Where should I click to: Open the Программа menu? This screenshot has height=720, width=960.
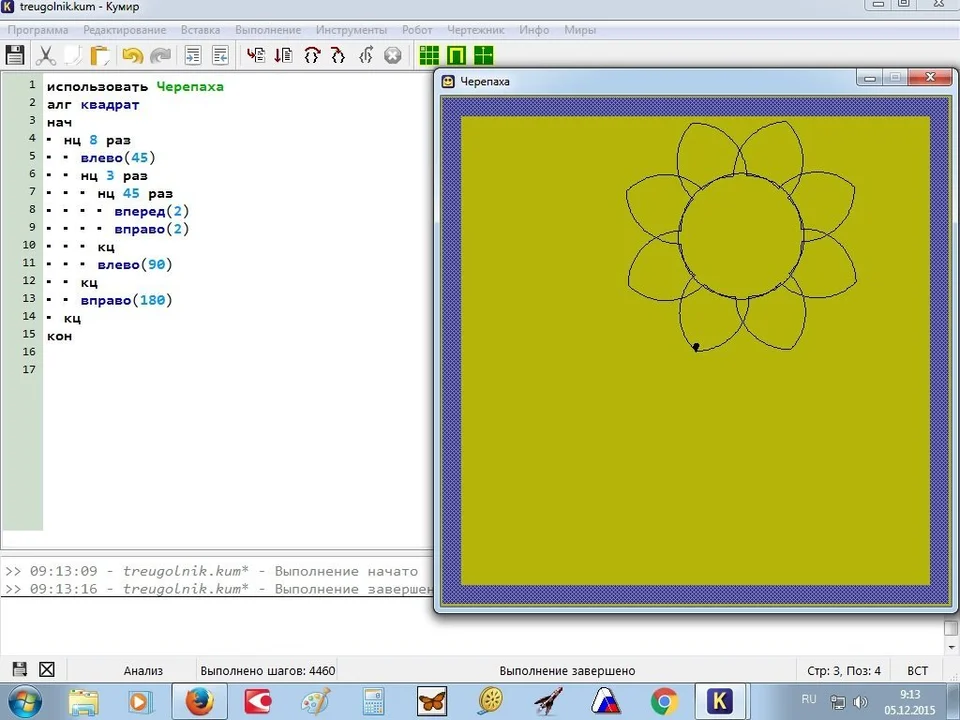point(38,30)
